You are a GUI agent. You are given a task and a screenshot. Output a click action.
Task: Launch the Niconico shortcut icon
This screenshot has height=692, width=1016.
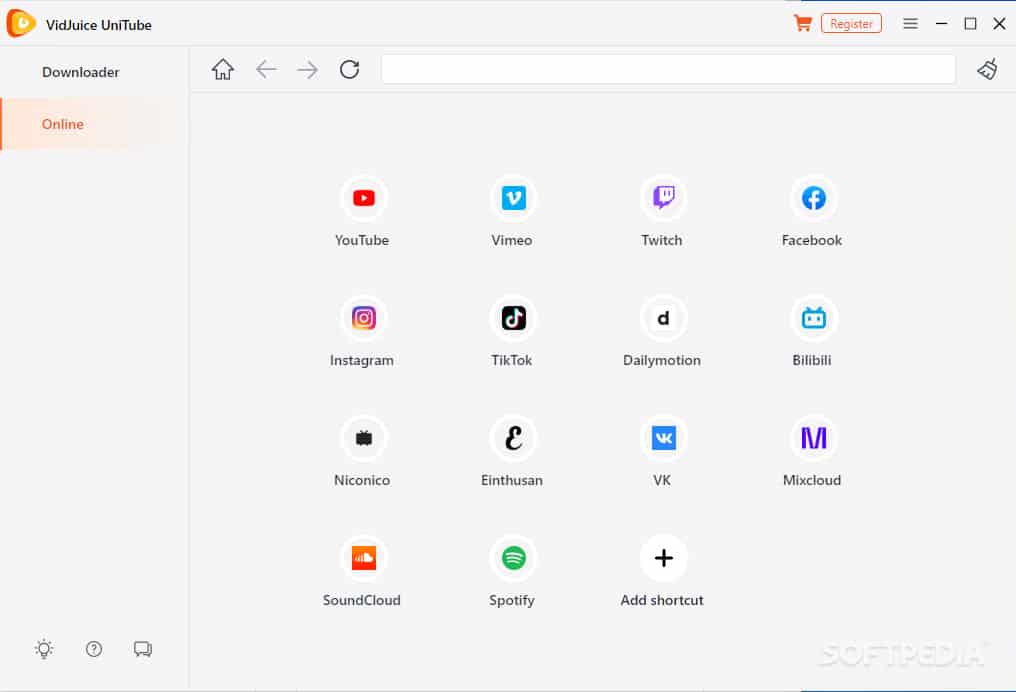pyautogui.click(x=364, y=438)
